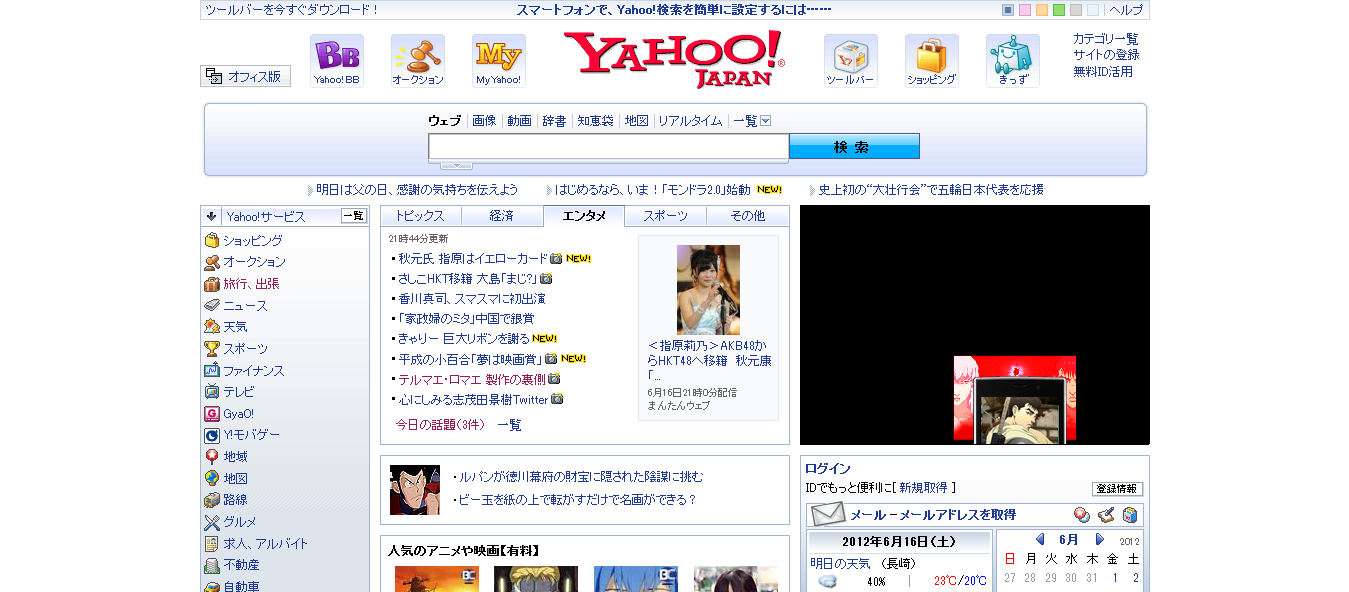Open the ヘルプ link
The height and width of the screenshot is (592, 1349).
[1126, 10]
